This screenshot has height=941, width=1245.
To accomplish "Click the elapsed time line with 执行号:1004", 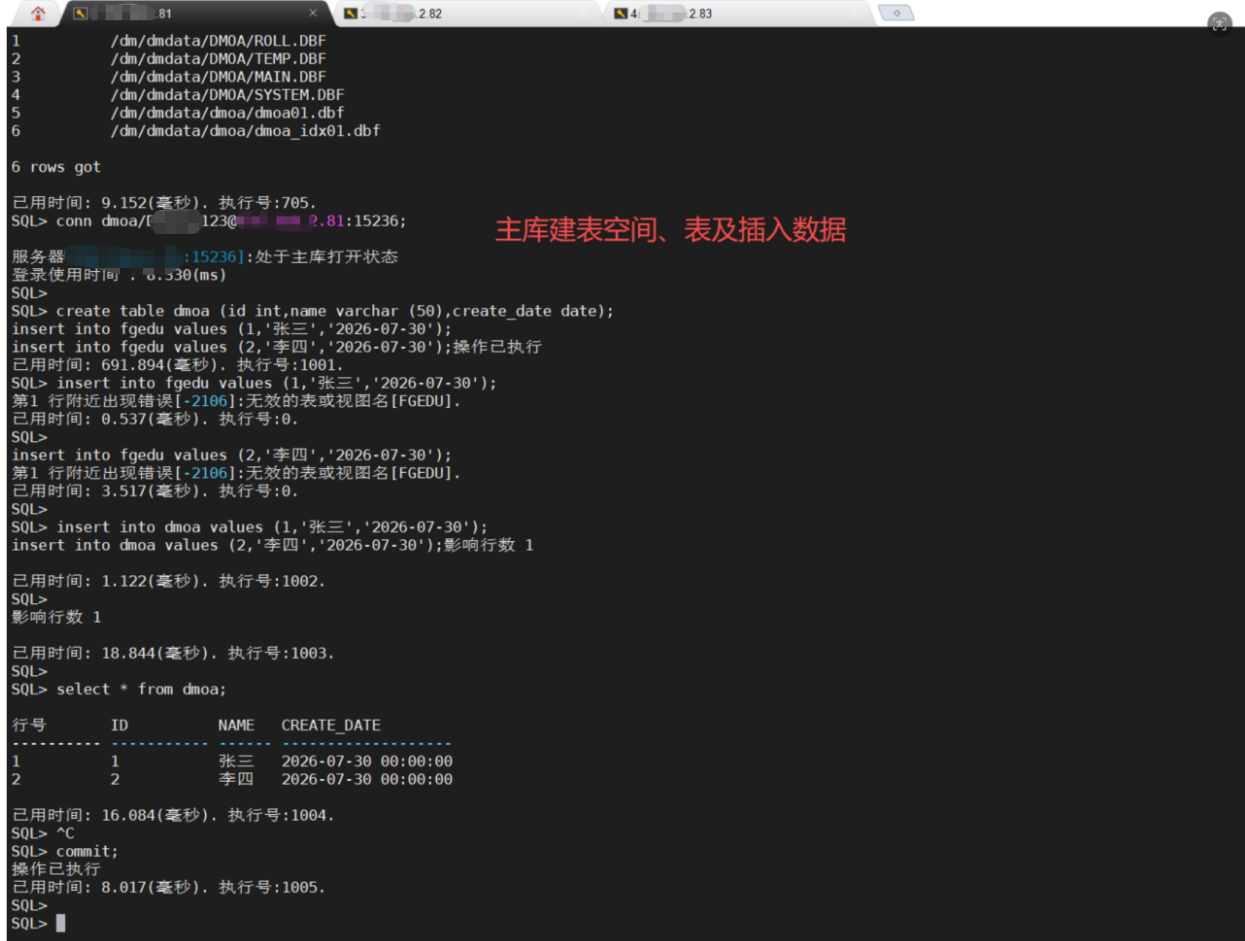I will tap(173, 815).
